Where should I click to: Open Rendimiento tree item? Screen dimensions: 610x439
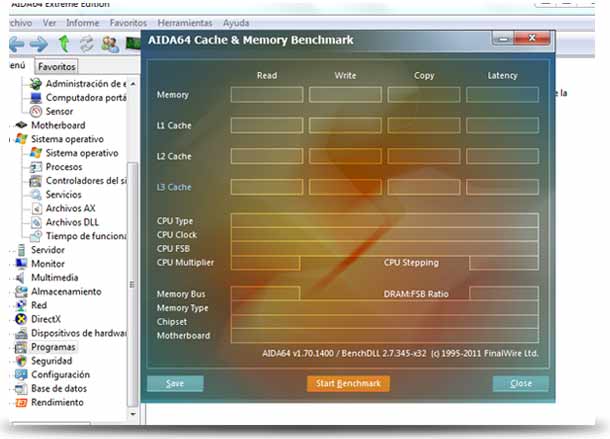(x=57, y=402)
